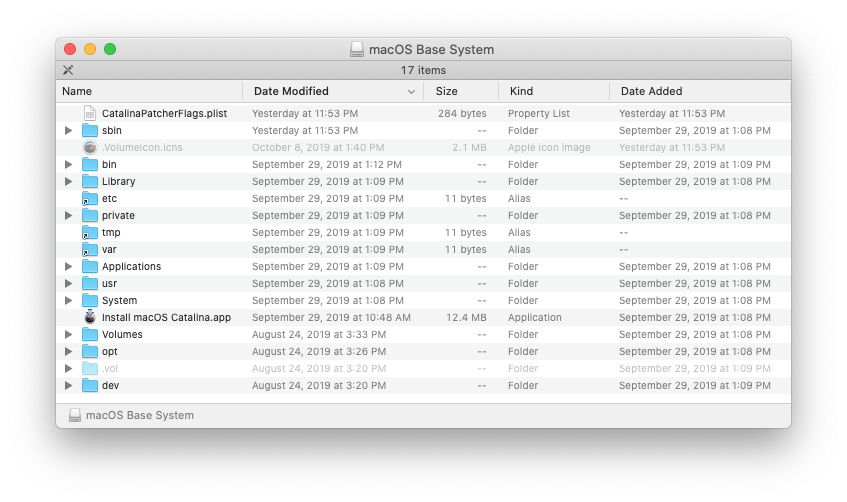Click the disk icon in the path bar
The height and width of the screenshot is (502, 847).
click(x=75, y=415)
